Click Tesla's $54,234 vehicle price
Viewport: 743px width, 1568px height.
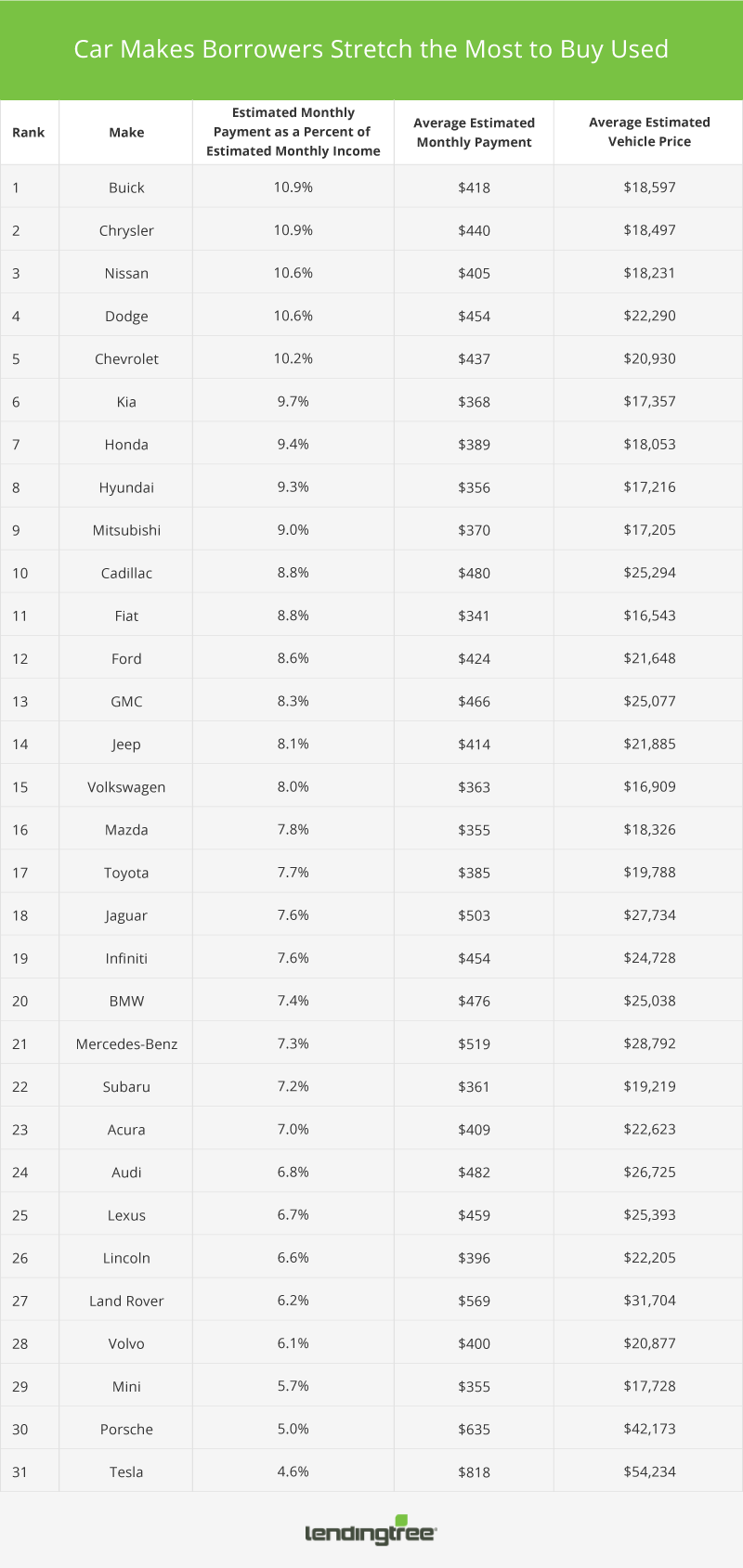pos(649,1471)
